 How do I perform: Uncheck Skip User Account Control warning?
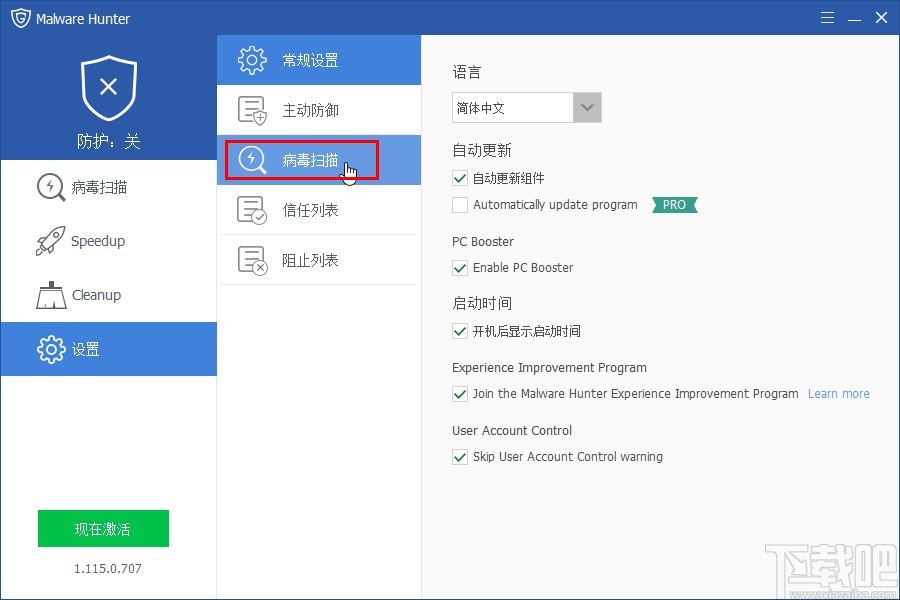460,457
